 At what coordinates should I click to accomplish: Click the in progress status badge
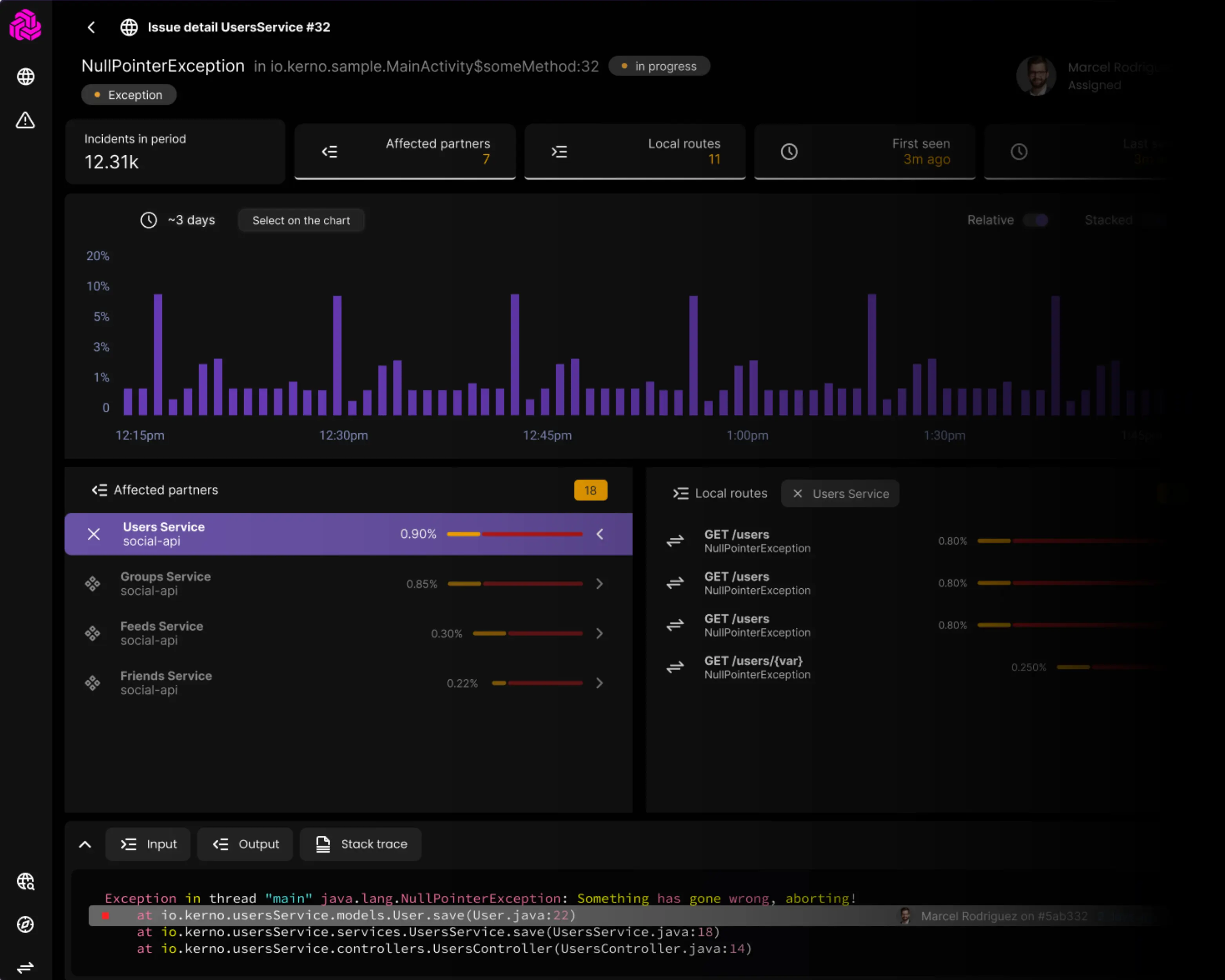659,66
